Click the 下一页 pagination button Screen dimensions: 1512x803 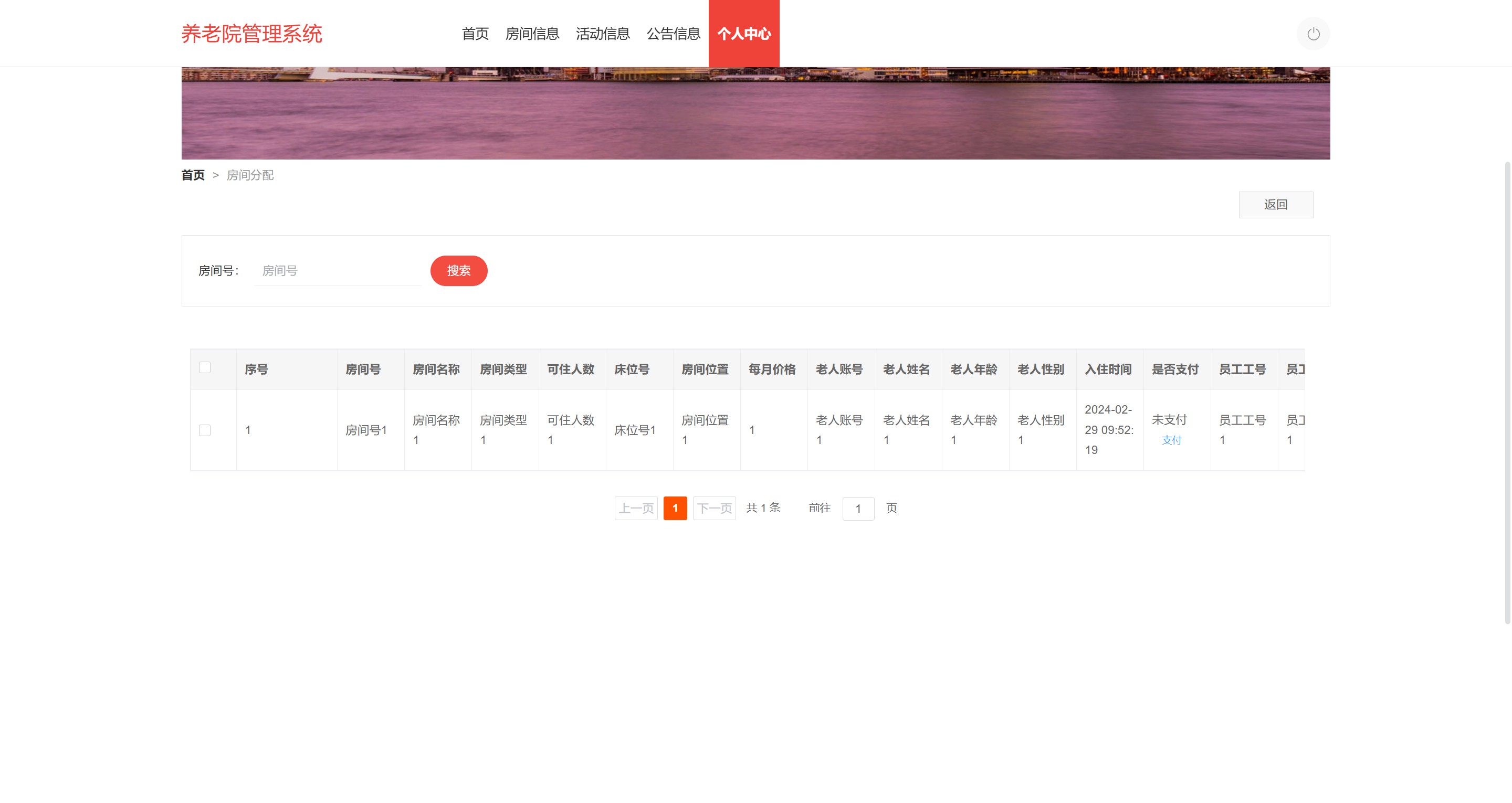(x=714, y=509)
